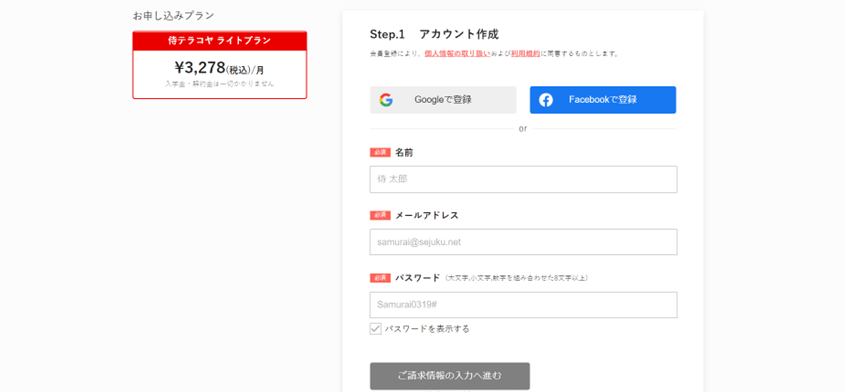Register using the Facebookで登録 button
Viewport: 846px width, 392px height.
(603, 100)
